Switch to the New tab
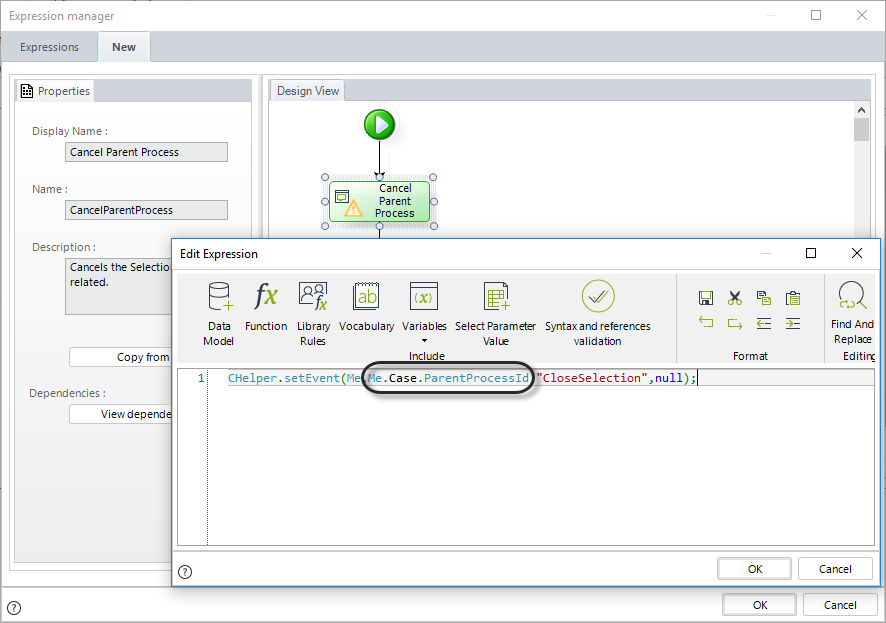 tap(124, 47)
